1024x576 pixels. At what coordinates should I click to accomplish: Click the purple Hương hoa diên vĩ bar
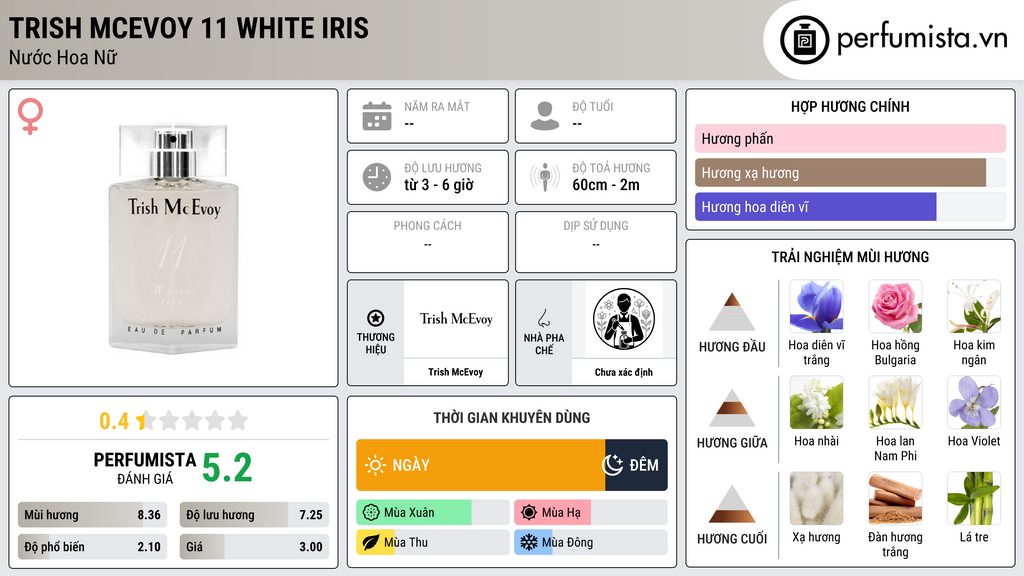click(816, 207)
